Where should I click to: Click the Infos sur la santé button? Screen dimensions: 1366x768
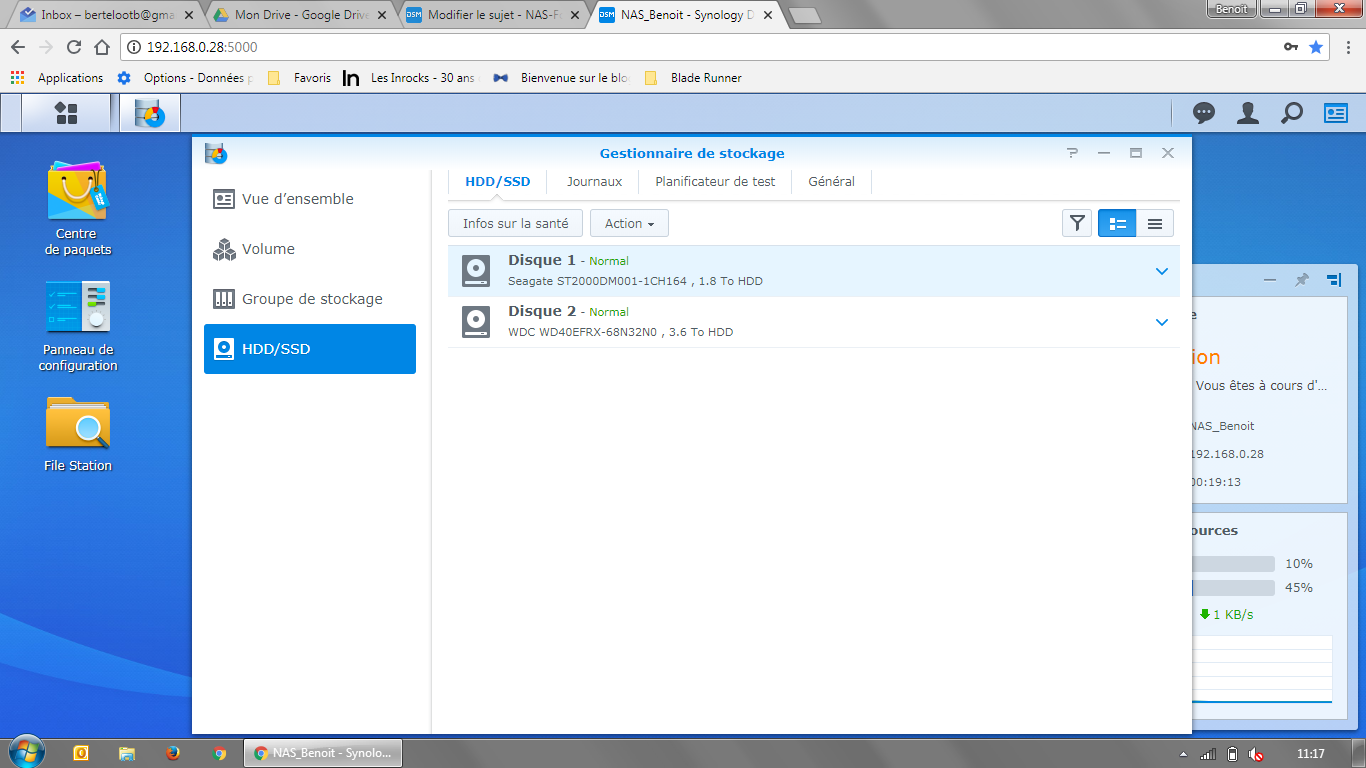515,223
